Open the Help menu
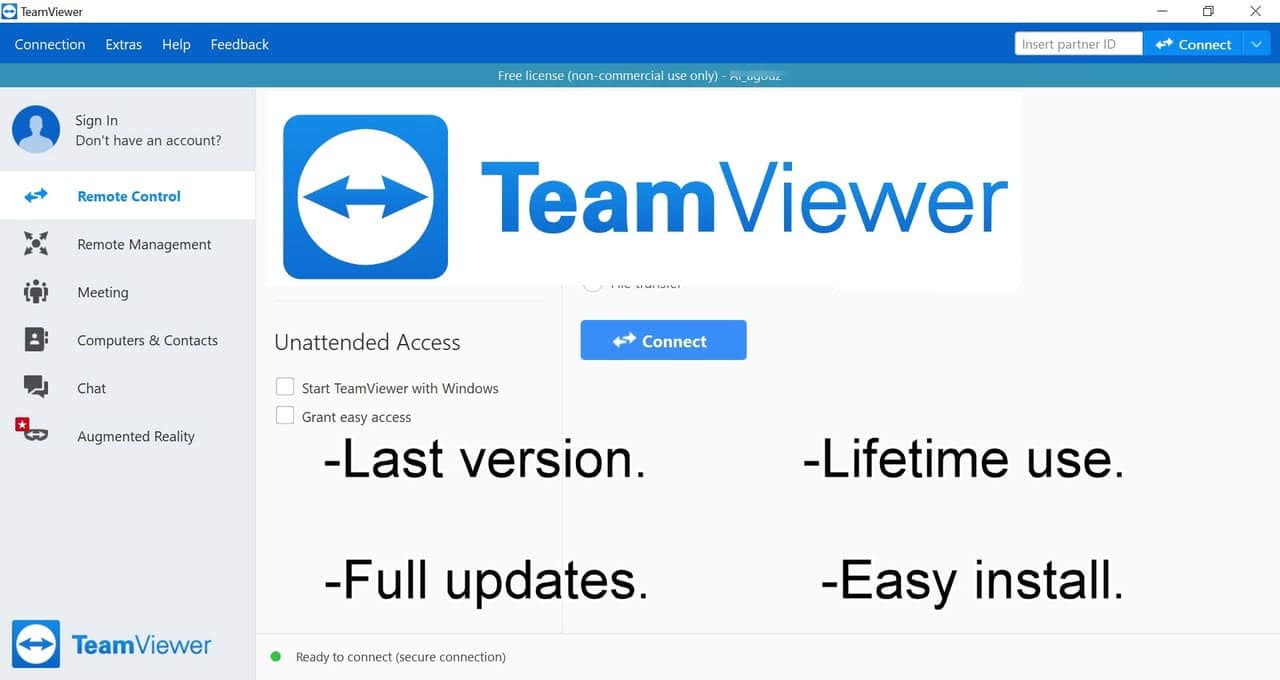 pyautogui.click(x=176, y=44)
